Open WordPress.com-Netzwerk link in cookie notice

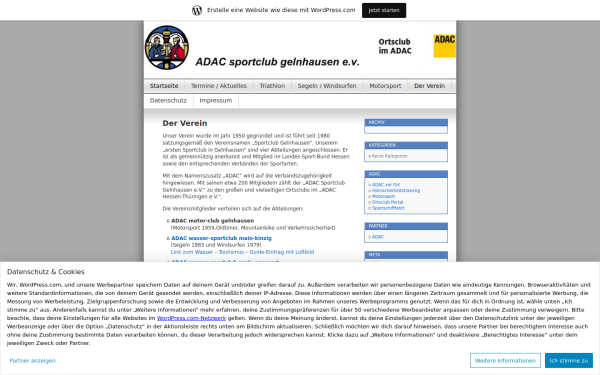point(191,318)
